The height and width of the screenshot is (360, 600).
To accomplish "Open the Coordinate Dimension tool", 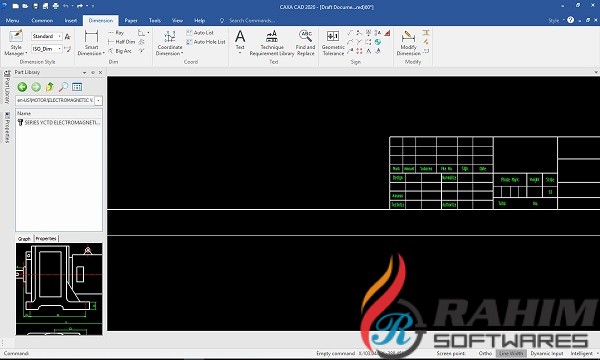I will 170,42.
